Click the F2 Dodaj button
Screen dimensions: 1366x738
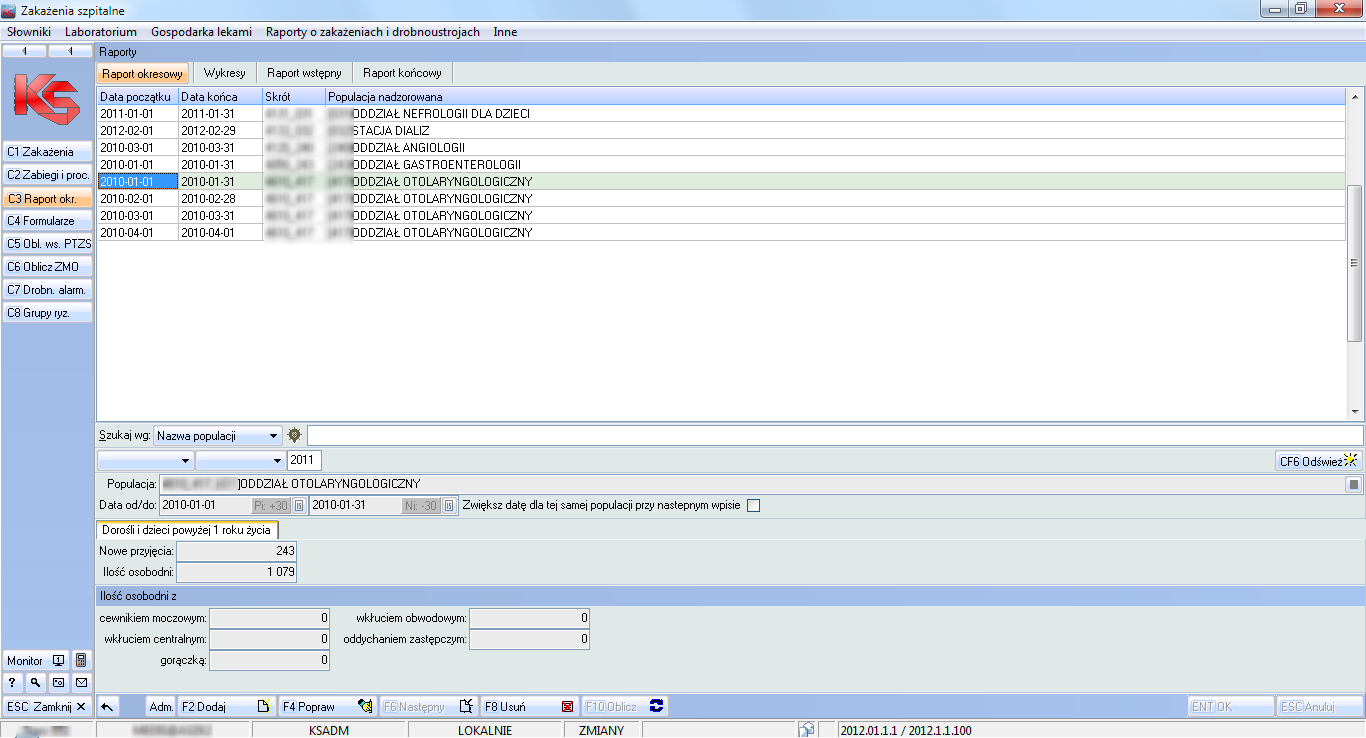[x=226, y=707]
